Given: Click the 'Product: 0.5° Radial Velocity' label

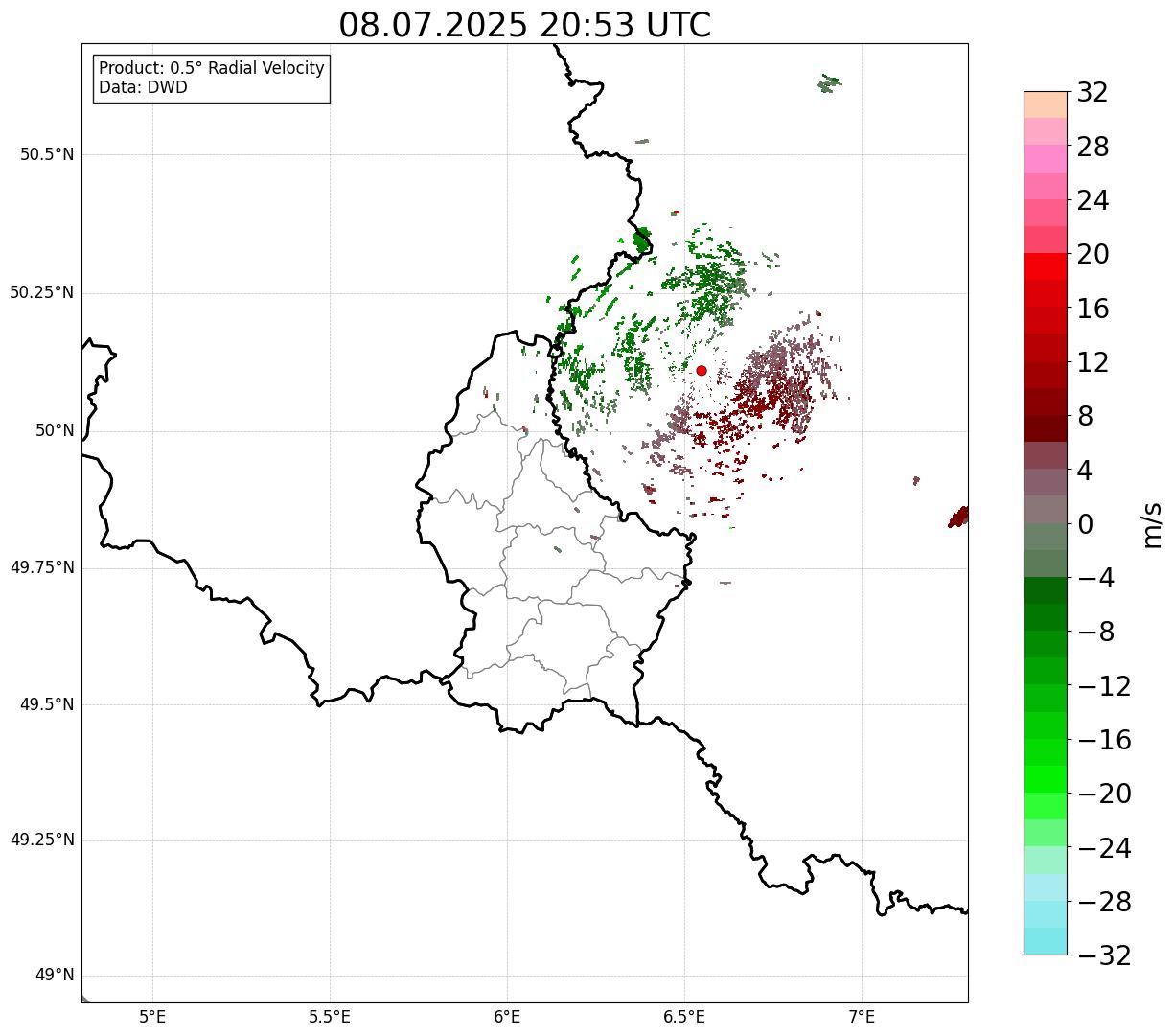Looking at the screenshot, I should [x=212, y=69].
